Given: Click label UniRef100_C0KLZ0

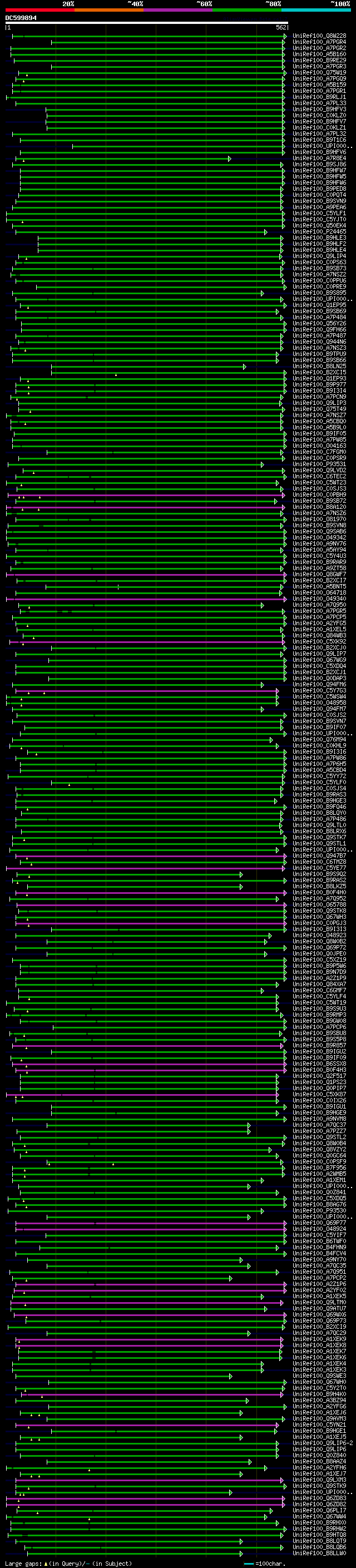Looking at the screenshot, I should [x=319, y=116].
